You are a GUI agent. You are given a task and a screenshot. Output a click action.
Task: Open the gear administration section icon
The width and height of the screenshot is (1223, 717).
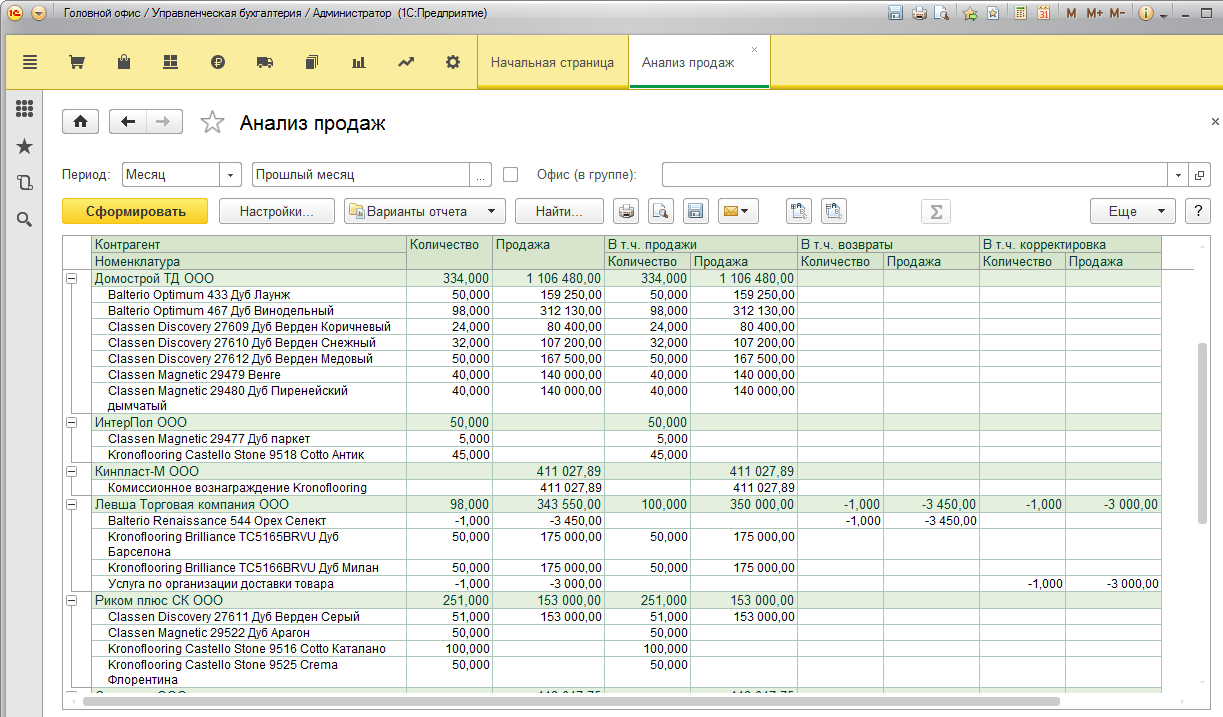453,62
